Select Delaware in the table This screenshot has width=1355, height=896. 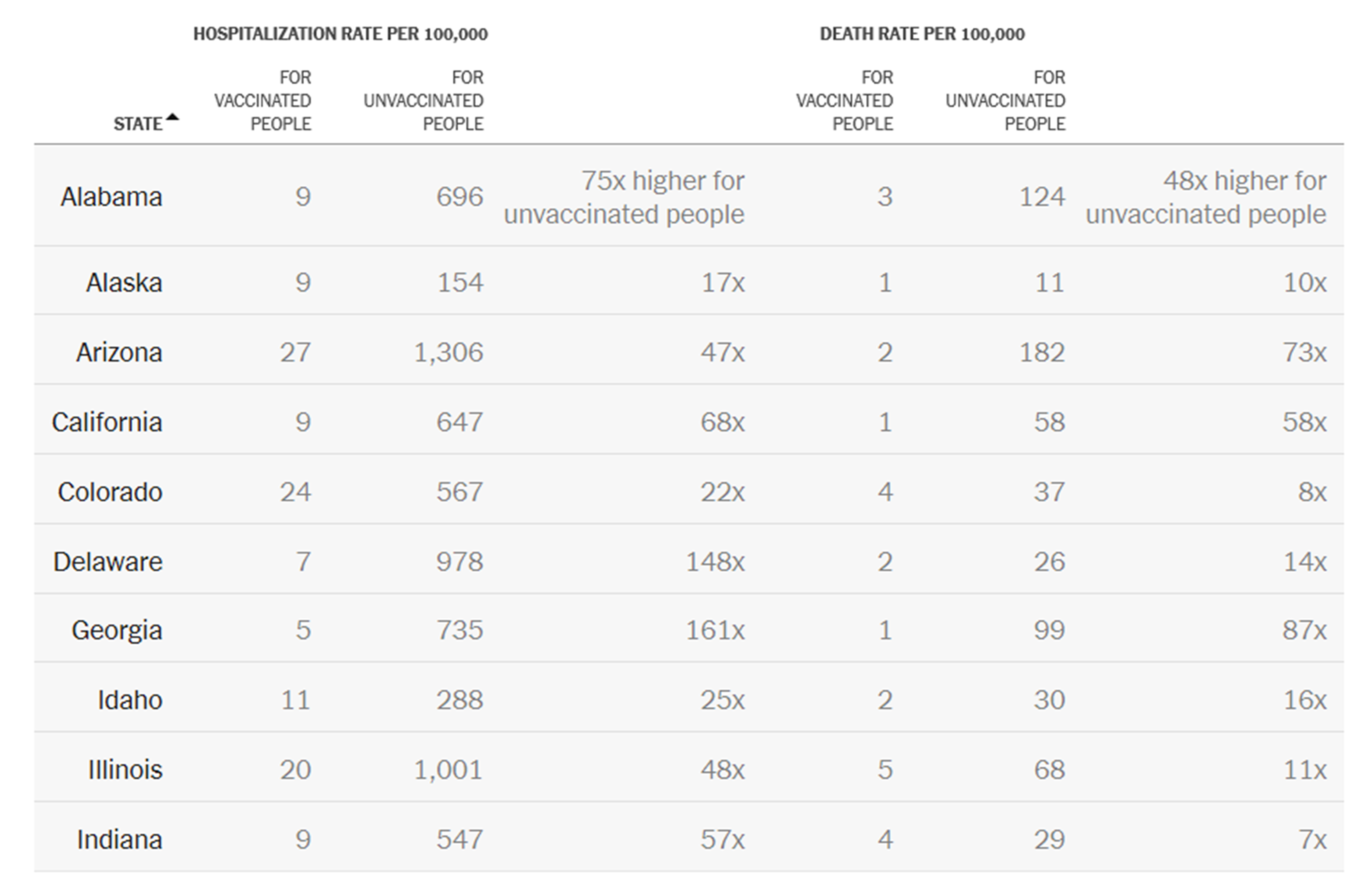[108, 562]
